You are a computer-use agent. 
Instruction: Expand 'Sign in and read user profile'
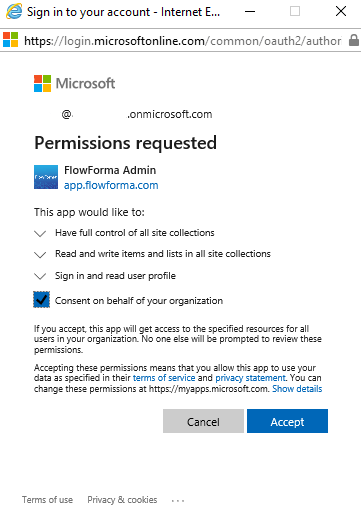(40, 276)
